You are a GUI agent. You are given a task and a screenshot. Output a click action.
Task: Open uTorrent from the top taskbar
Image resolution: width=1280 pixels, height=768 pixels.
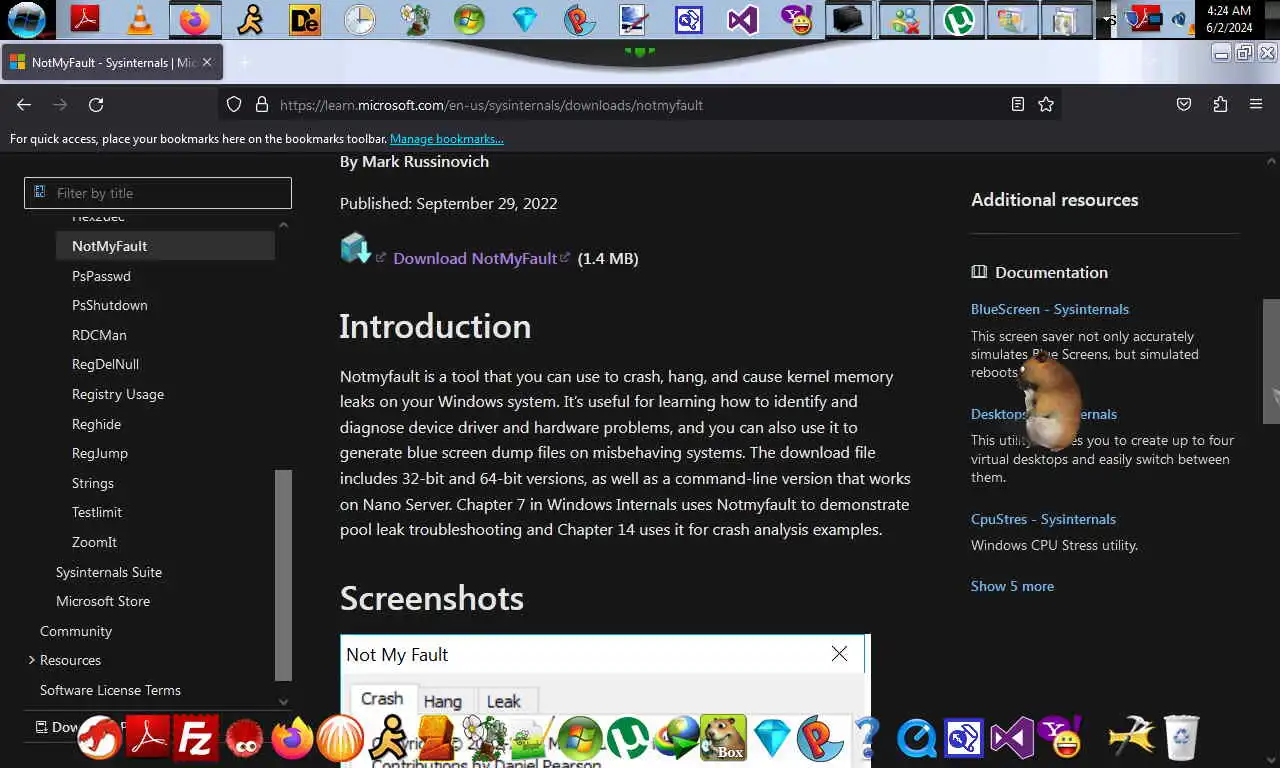coord(959,19)
